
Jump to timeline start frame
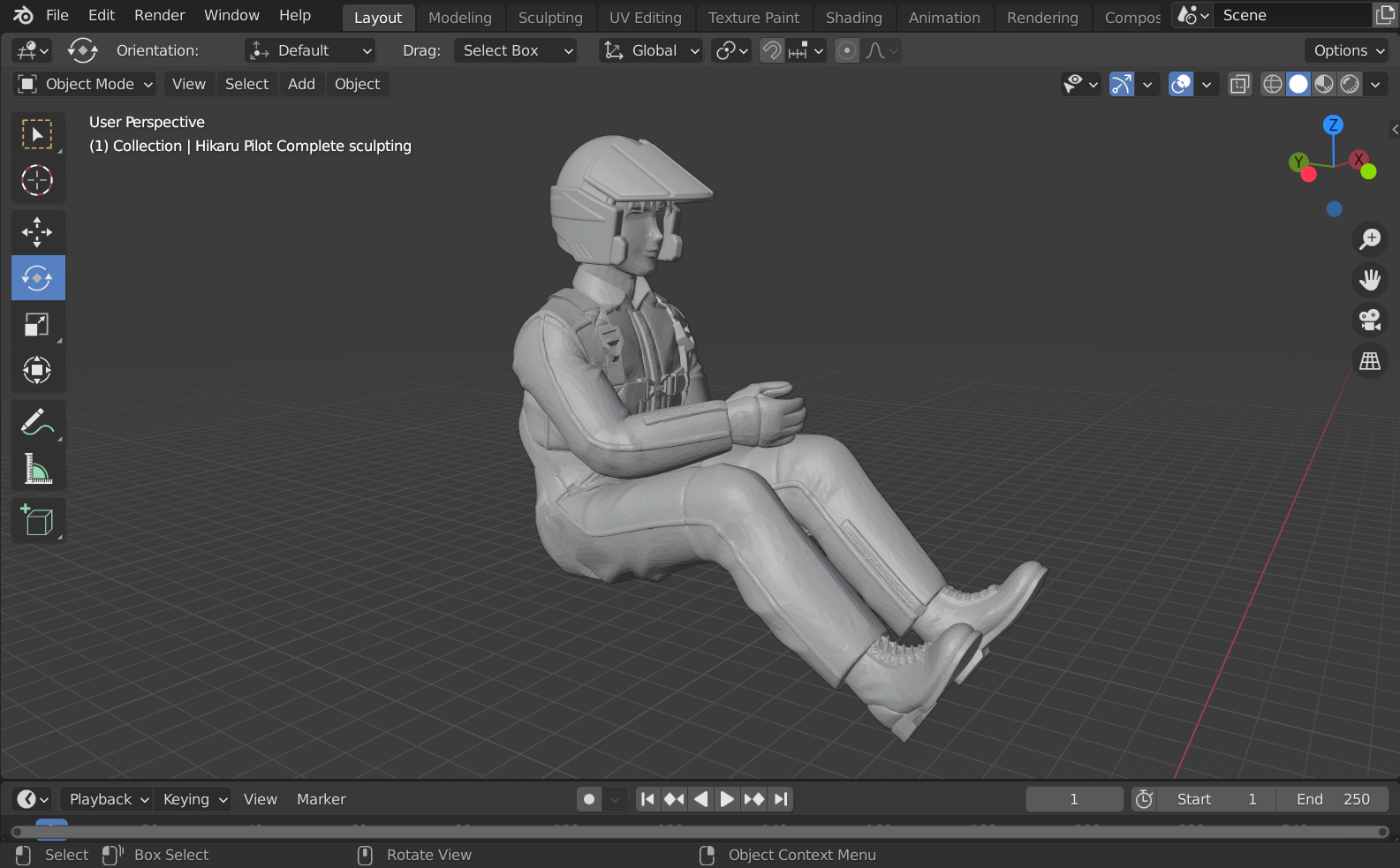click(x=647, y=799)
